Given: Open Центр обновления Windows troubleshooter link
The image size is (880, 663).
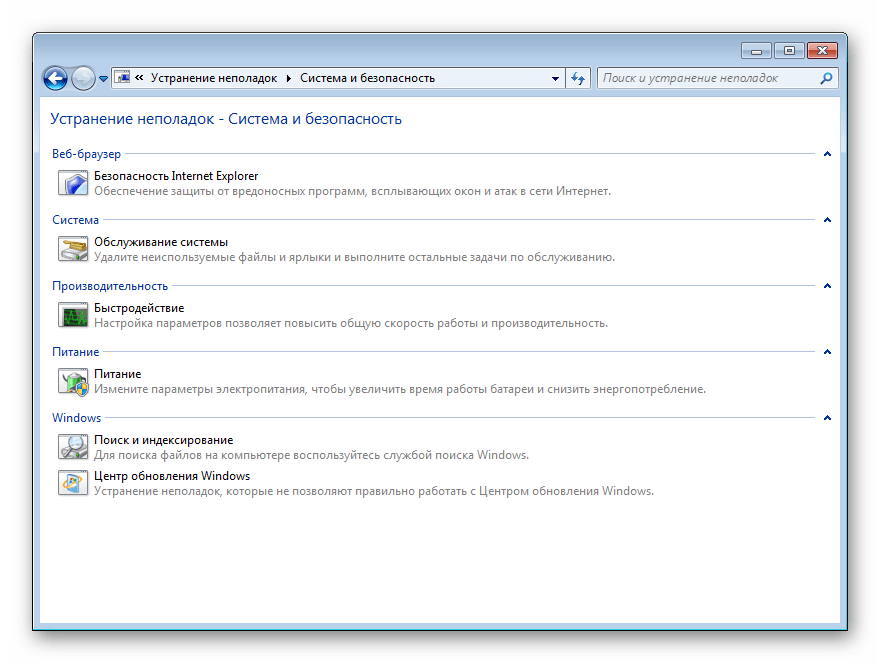Looking at the screenshot, I should tap(172, 476).
